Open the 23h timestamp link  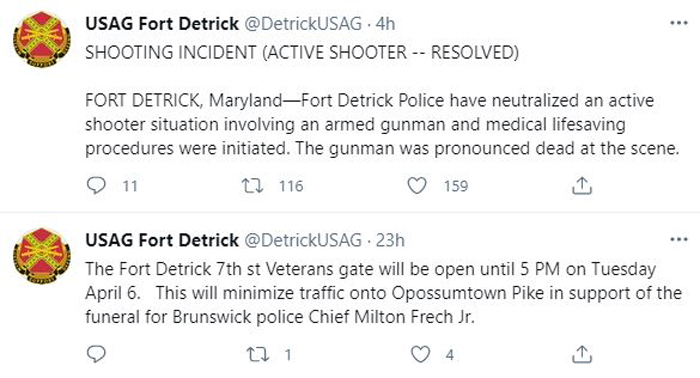[x=390, y=241]
